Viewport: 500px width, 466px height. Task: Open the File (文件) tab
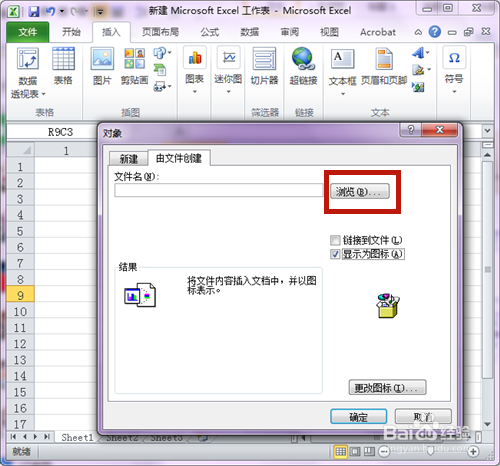(28, 32)
